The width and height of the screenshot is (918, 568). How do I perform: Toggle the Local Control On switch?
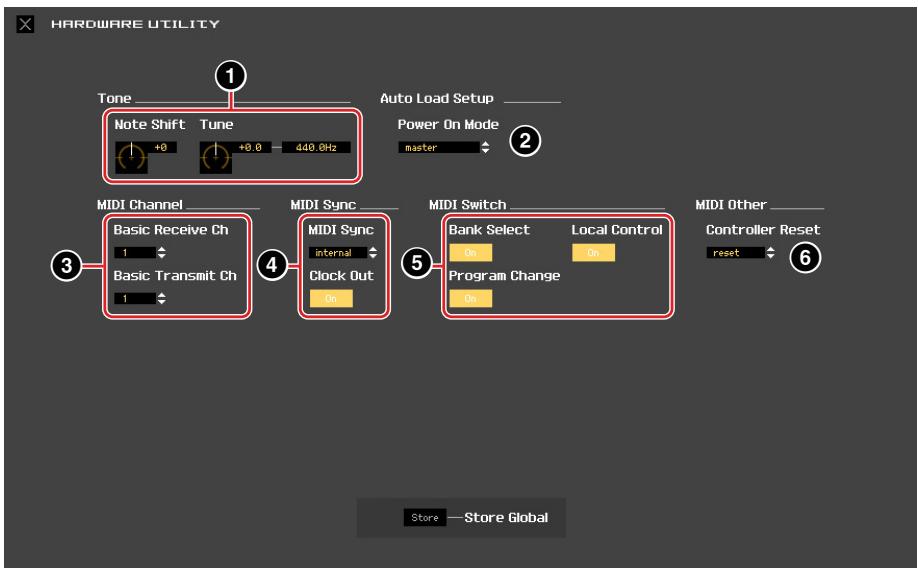click(594, 252)
